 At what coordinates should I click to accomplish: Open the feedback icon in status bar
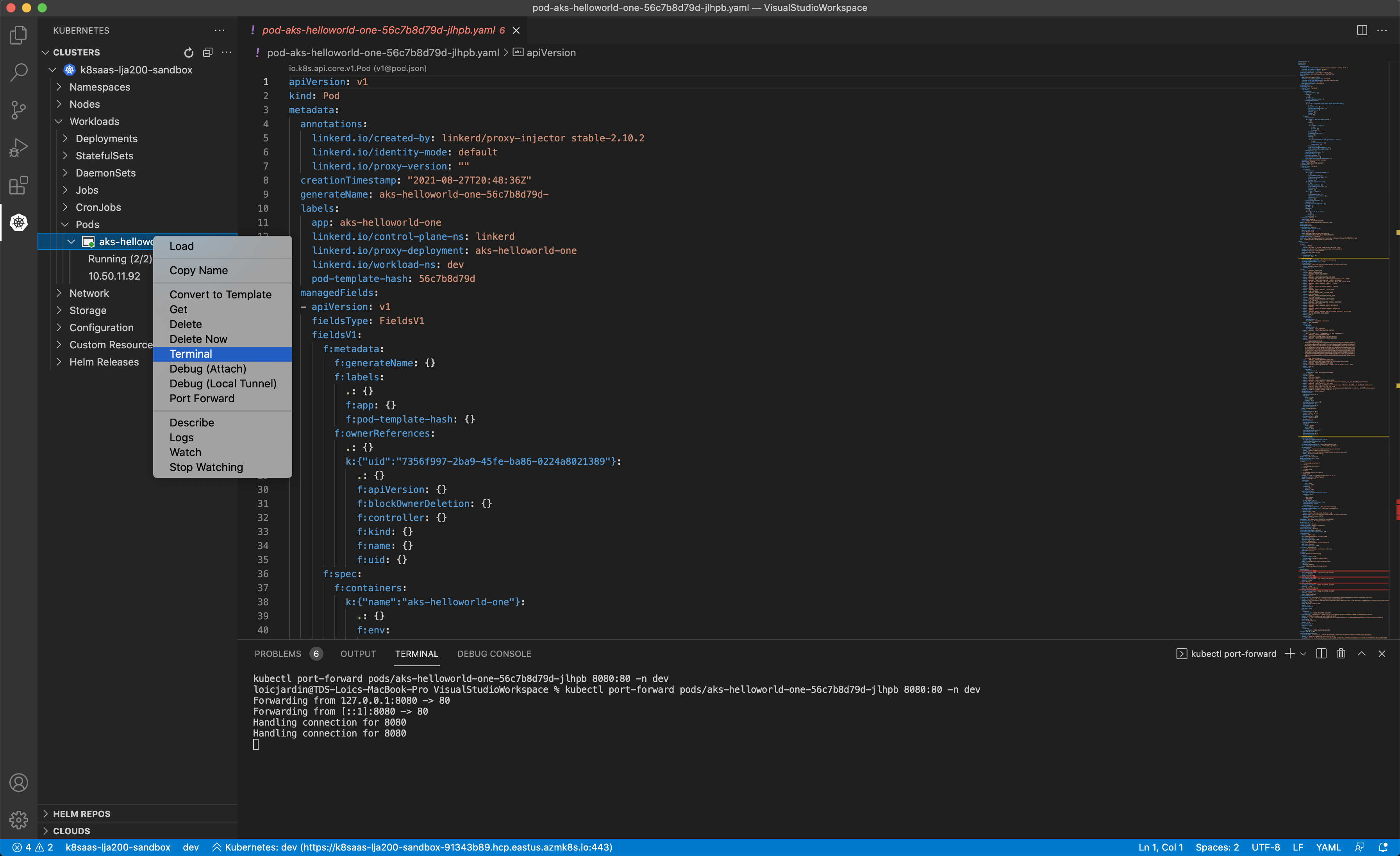(1359, 847)
